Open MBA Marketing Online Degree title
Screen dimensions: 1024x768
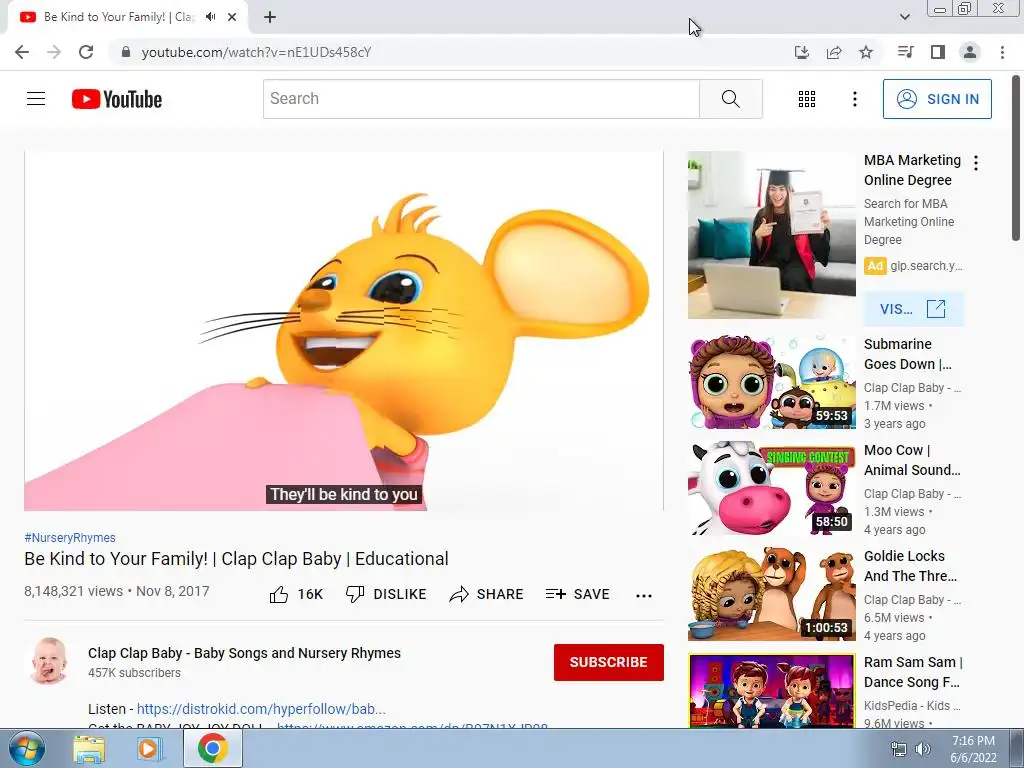tap(912, 170)
